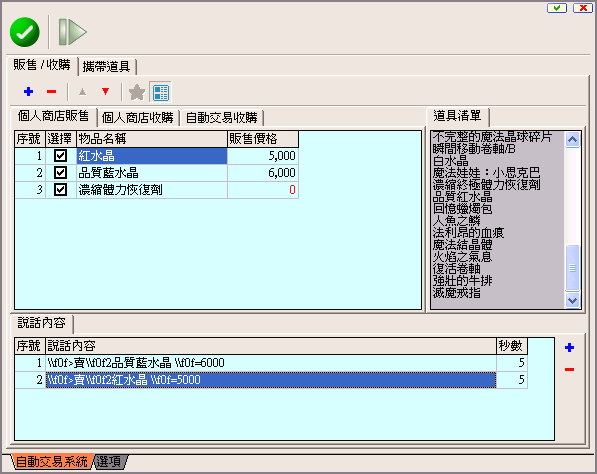Switch to the 選項 bottom tab
The height and width of the screenshot is (474, 597).
[109, 462]
